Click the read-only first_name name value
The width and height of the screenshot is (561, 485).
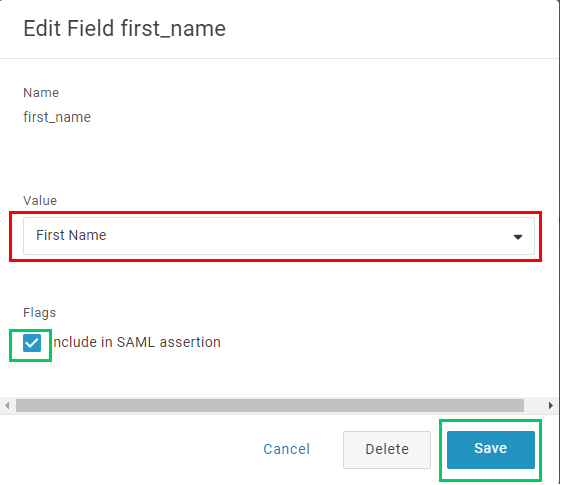[x=57, y=117]
